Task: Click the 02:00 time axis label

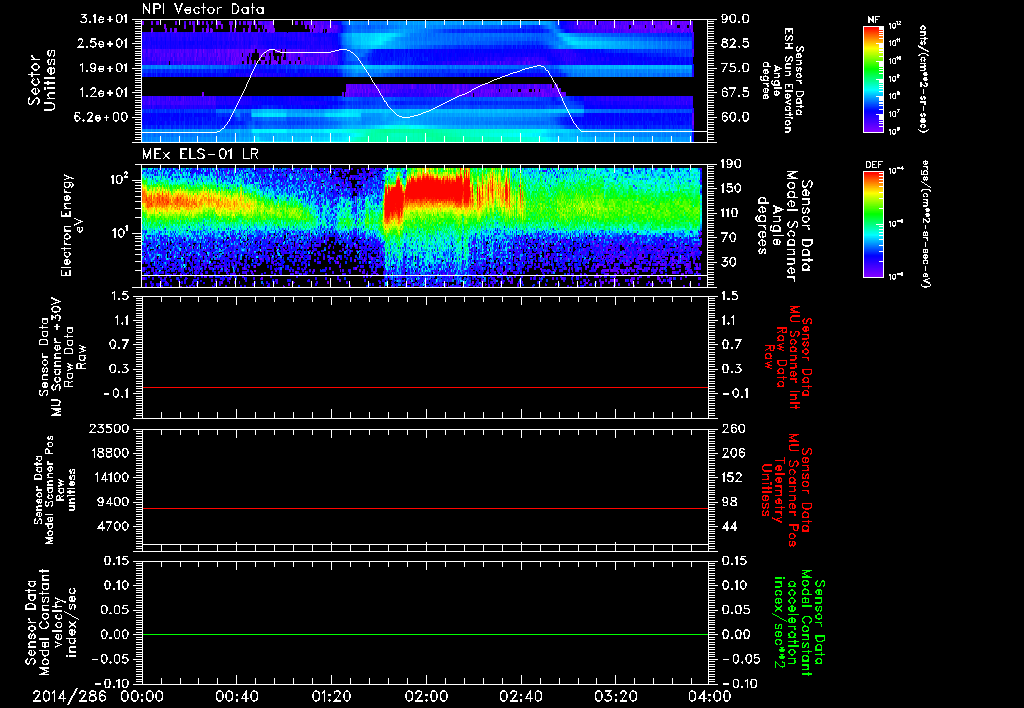Action: [x=424, y=695]
